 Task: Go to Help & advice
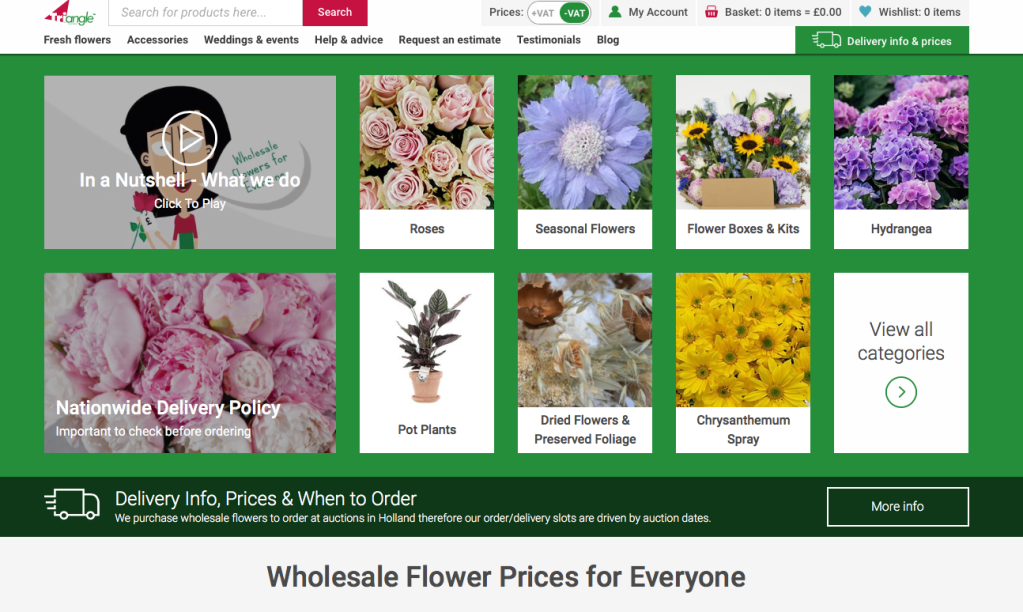pyautogui.click(x=348, y=40)
